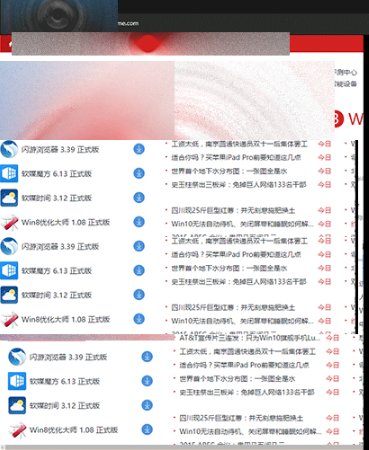Download Win8优化大师 1.08 via bottom list's blue arrow

tap(147, 430)
